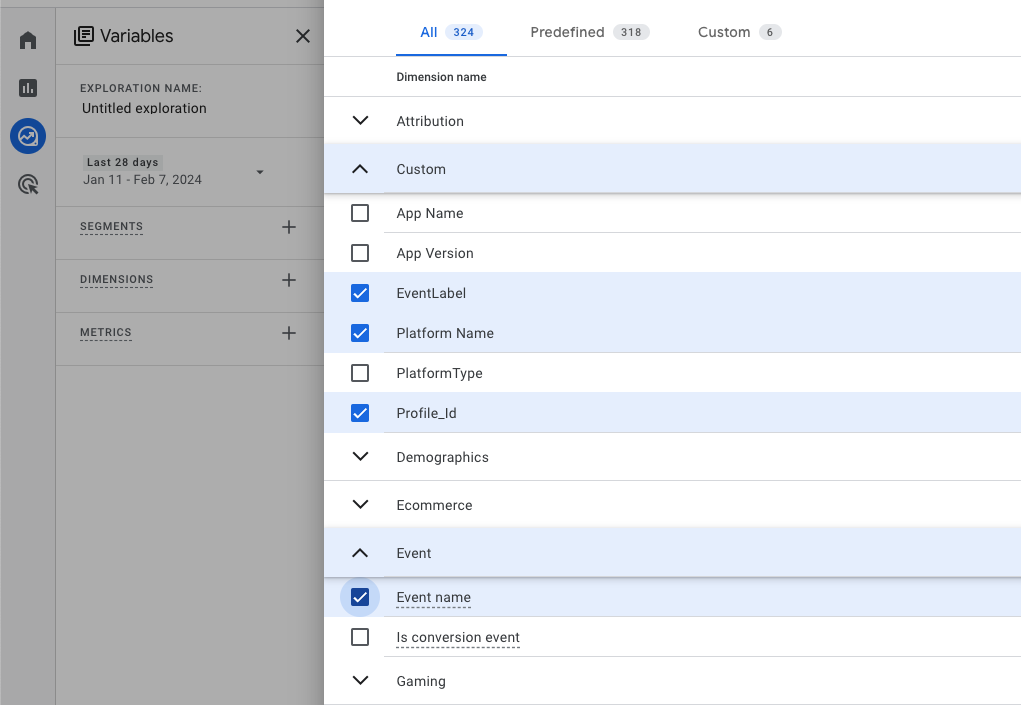Expand the Ecommerce category
This screenshot has width=1021, height=705.
click(360, 505)
